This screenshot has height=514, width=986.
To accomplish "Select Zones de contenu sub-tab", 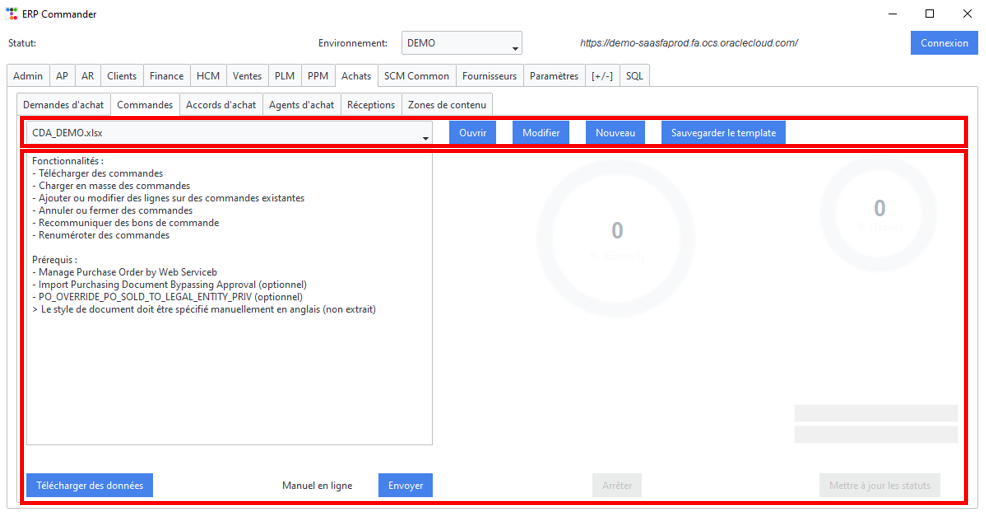I will pyautogui.click(x=447, y=104).
